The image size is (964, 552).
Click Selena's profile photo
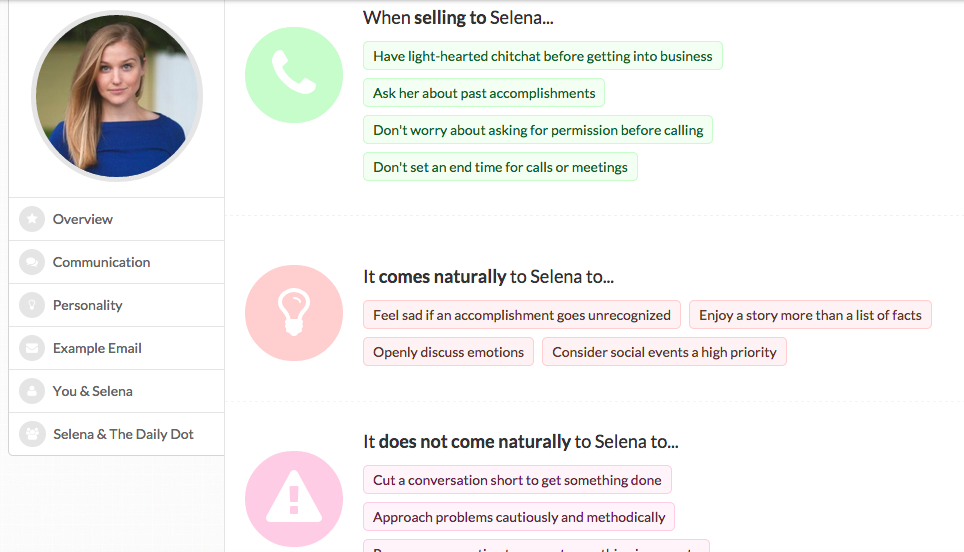117,97
